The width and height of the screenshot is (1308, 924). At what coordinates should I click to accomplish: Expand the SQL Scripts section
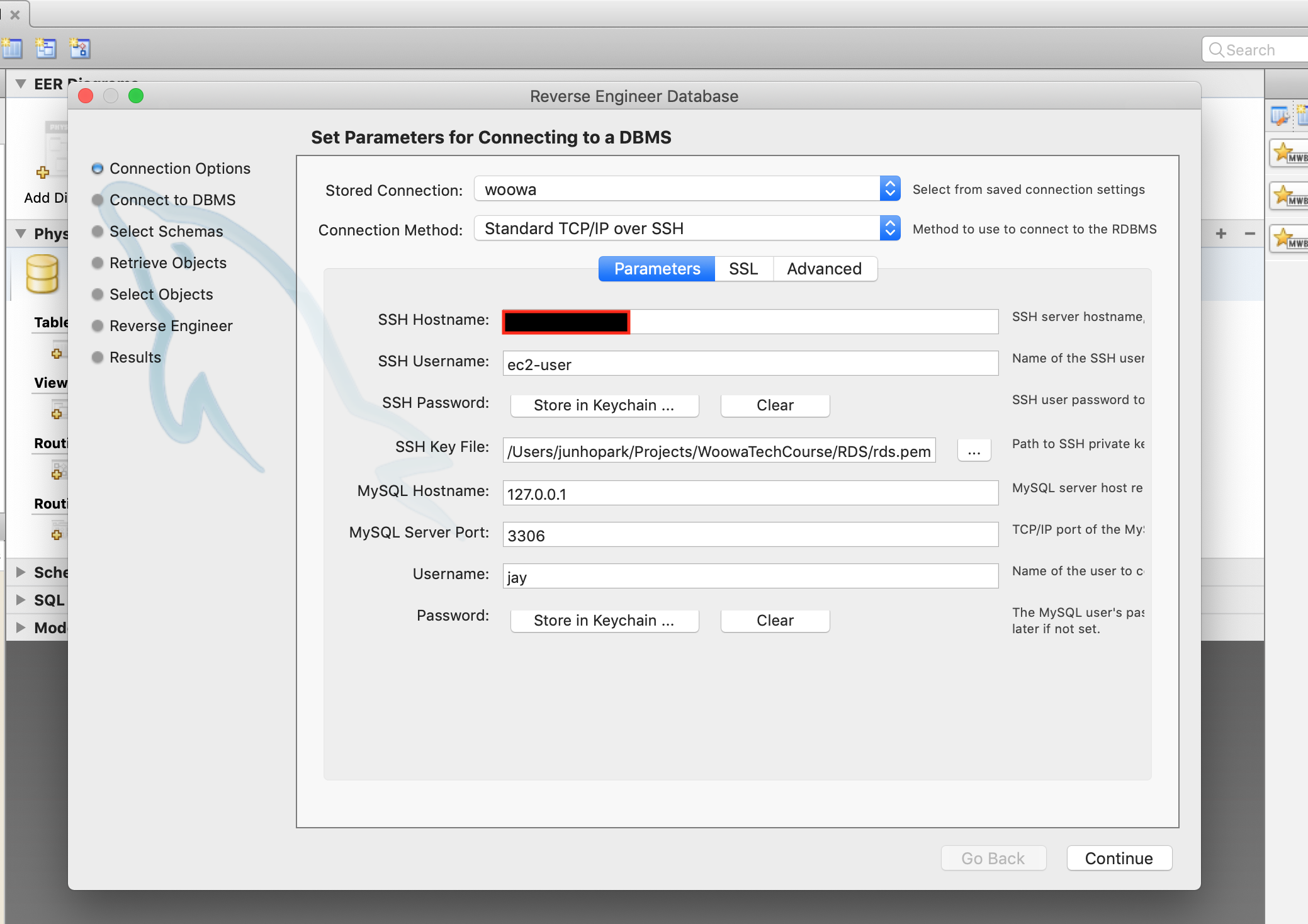pos(21,599)
